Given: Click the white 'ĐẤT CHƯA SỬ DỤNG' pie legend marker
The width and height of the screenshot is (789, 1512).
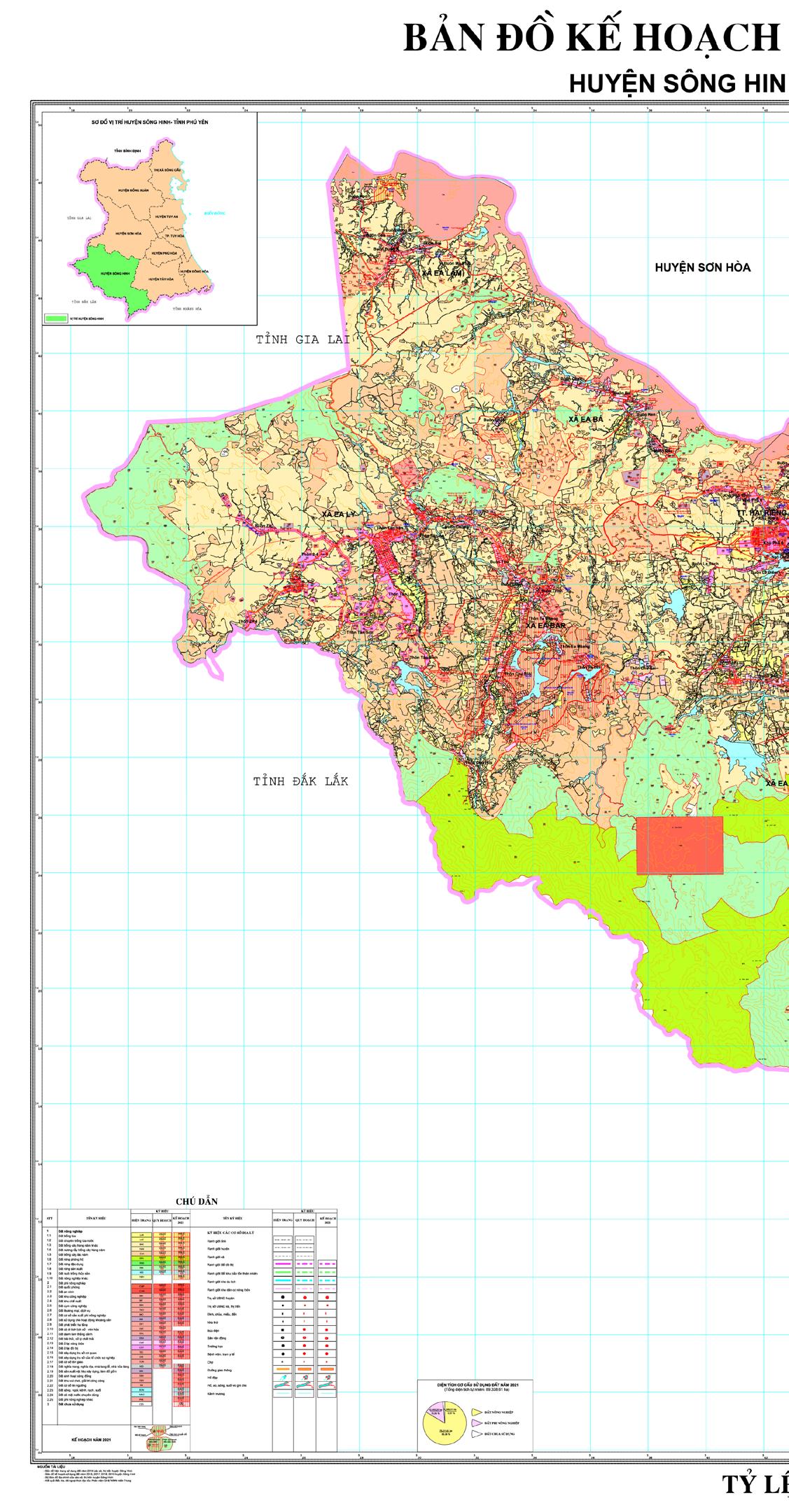Looking at the screenshot, I should pos(477,1434).
